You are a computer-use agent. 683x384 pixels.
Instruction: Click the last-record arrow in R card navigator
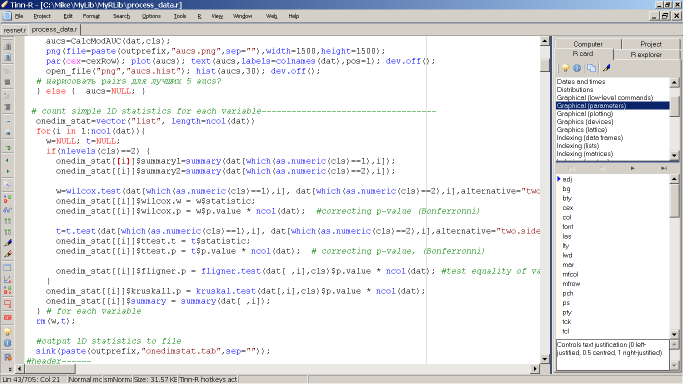[663, 168]
